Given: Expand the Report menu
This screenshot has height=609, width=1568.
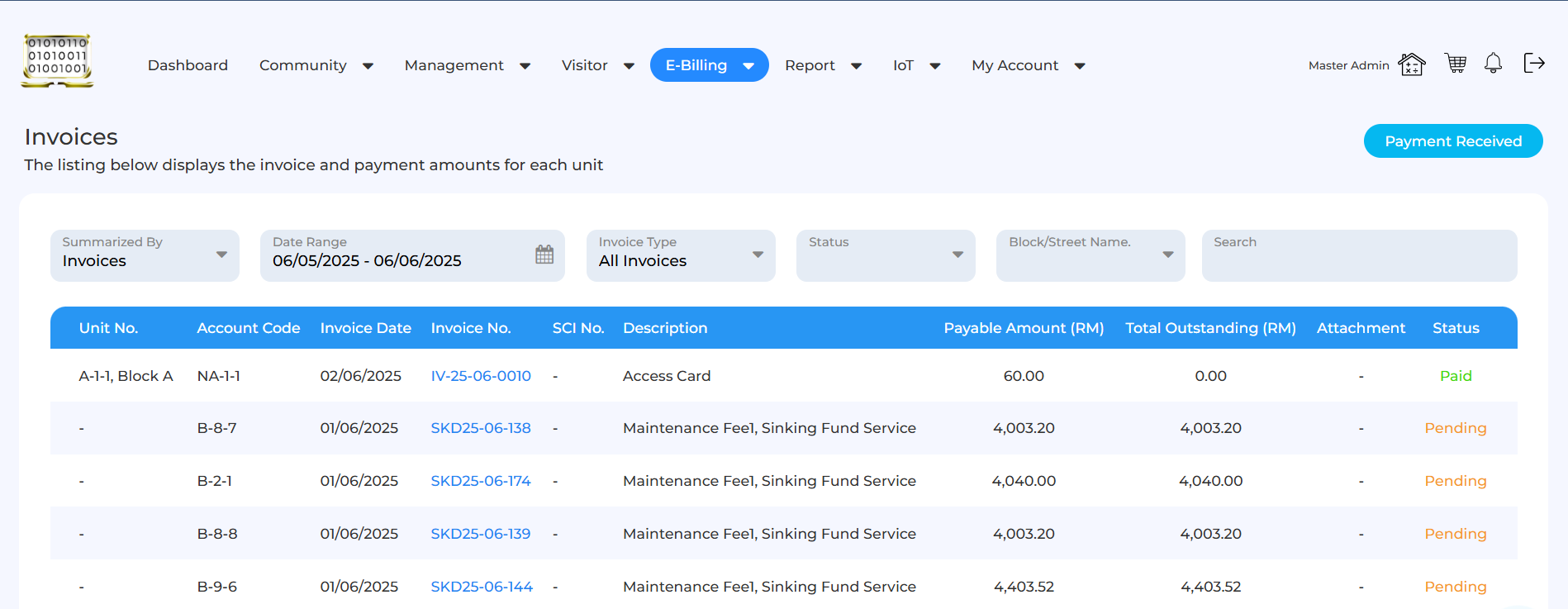Looking at the screenshot, I should coord(824,65).
